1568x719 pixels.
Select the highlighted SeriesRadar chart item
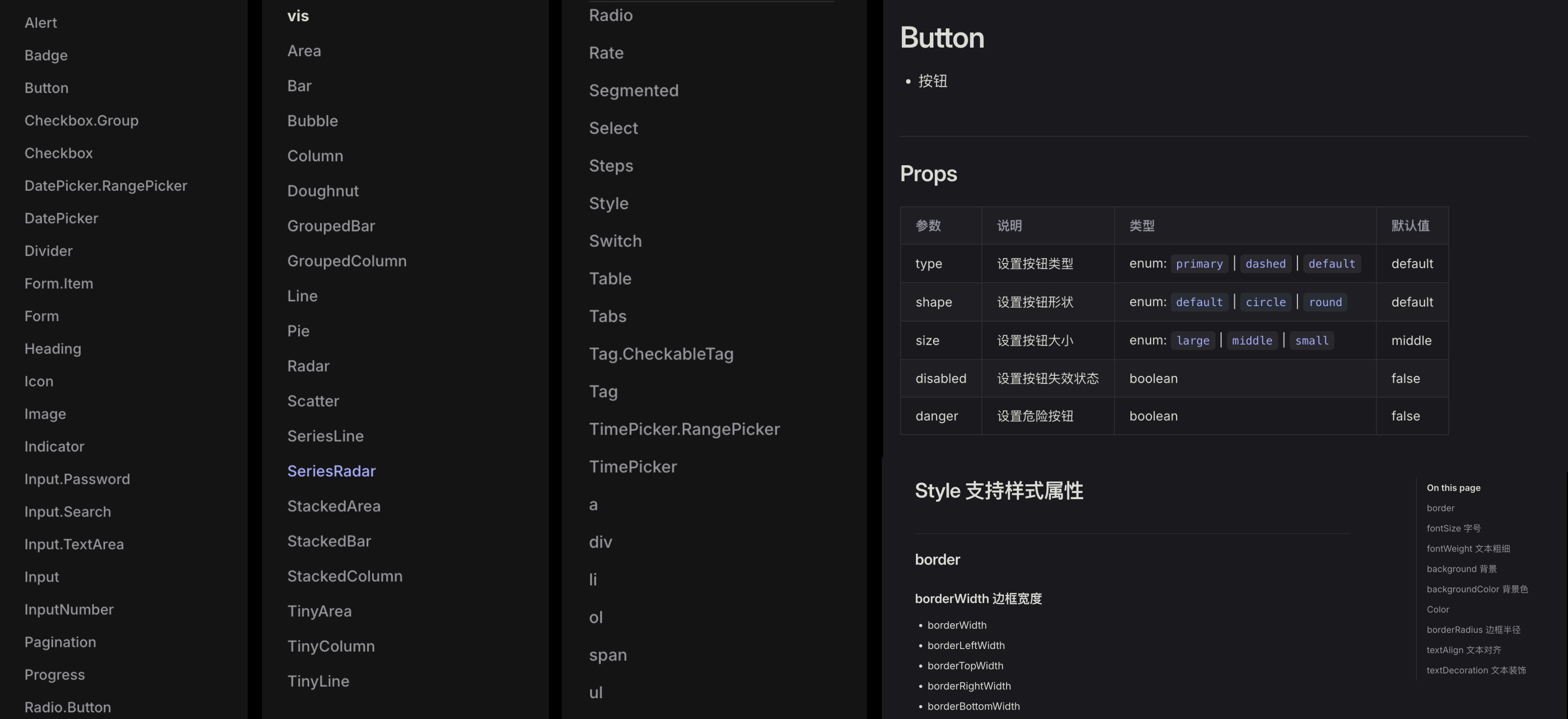coord(331,471)
